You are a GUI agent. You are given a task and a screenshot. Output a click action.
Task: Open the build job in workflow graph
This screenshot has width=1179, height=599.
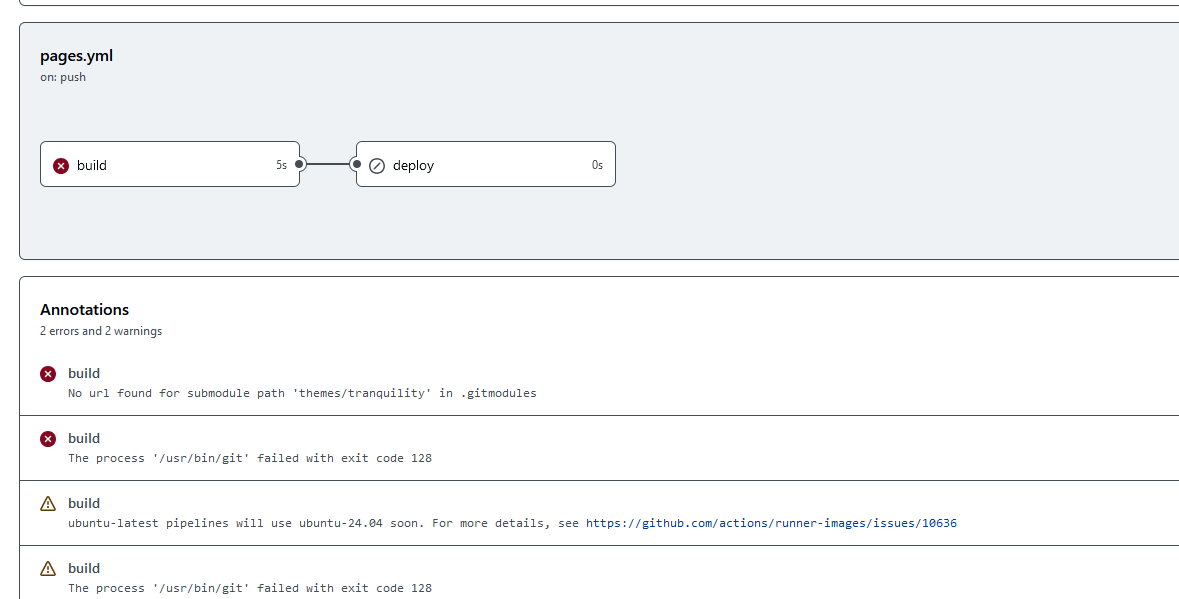[170, 164]
